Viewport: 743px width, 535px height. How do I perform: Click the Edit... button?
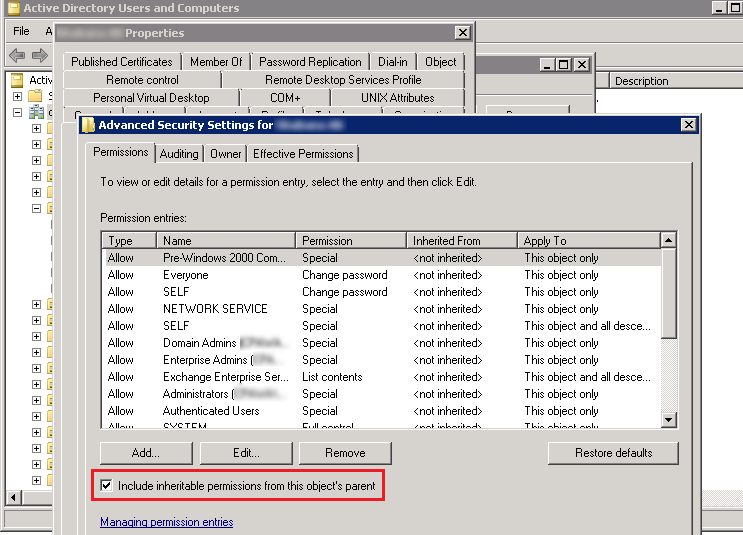246,453
